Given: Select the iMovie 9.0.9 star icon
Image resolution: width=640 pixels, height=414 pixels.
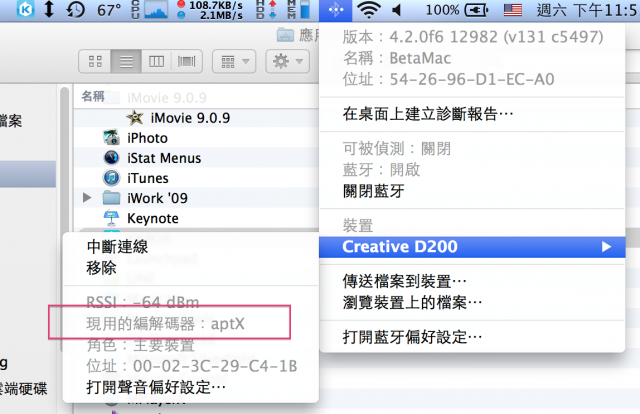Looking at the screenshot, I should coord(135,118).
